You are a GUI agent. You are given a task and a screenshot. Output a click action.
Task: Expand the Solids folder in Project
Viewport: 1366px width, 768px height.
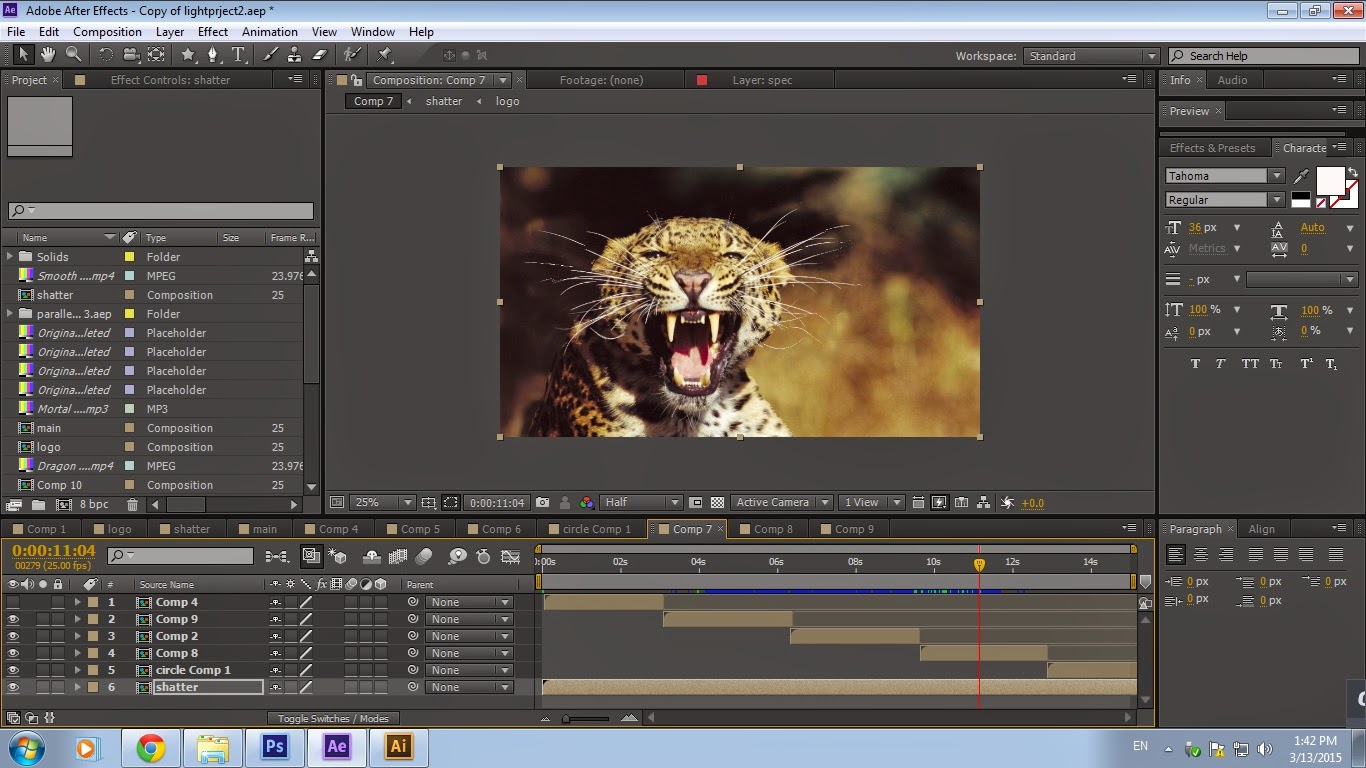point(11,257)
